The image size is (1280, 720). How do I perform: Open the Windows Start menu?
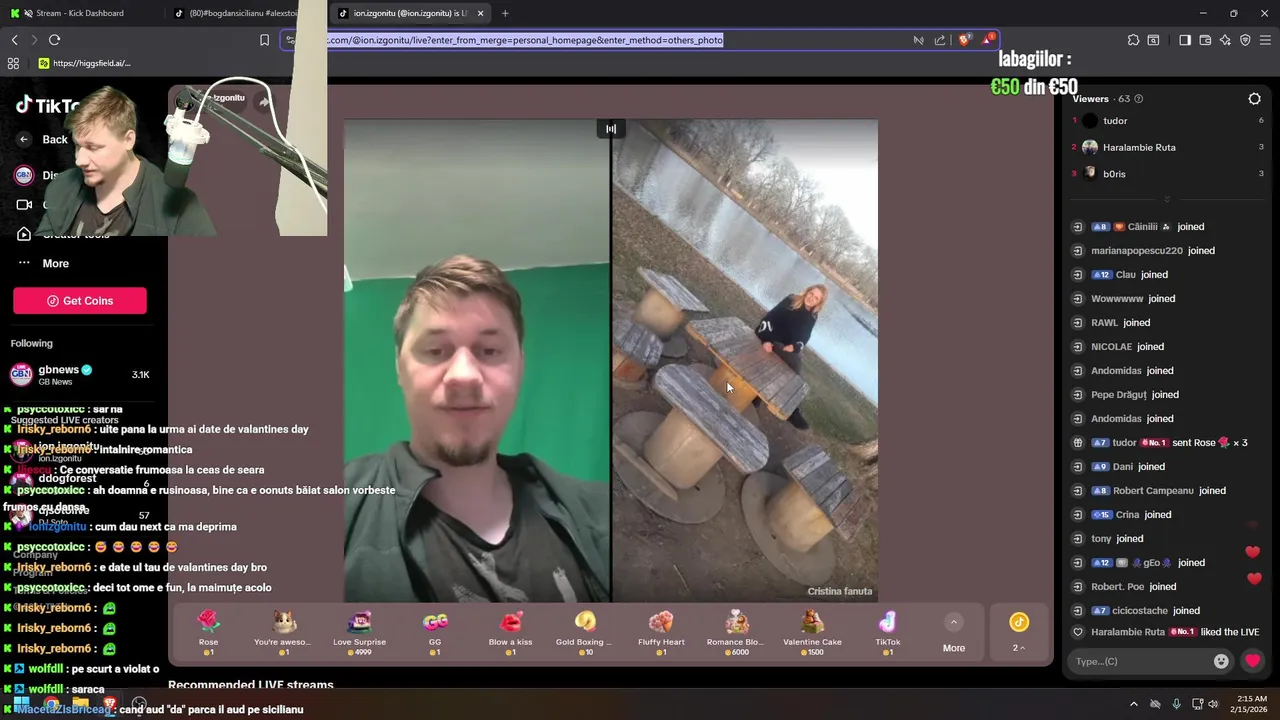pos(22,704)
